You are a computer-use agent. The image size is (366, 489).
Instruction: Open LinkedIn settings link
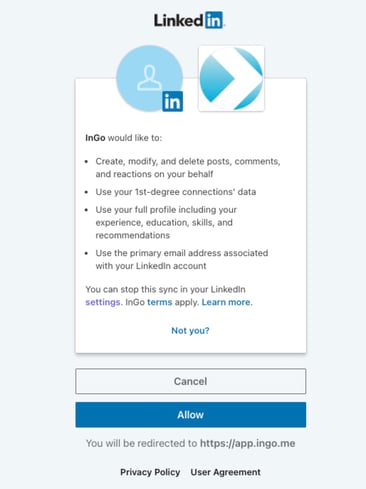tap(103, 302)
